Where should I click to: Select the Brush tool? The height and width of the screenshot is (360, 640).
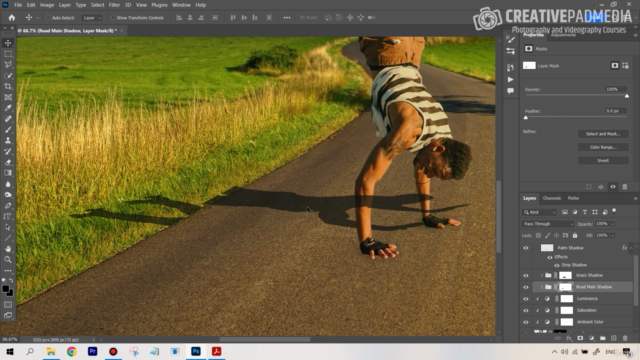pos(8,129)
